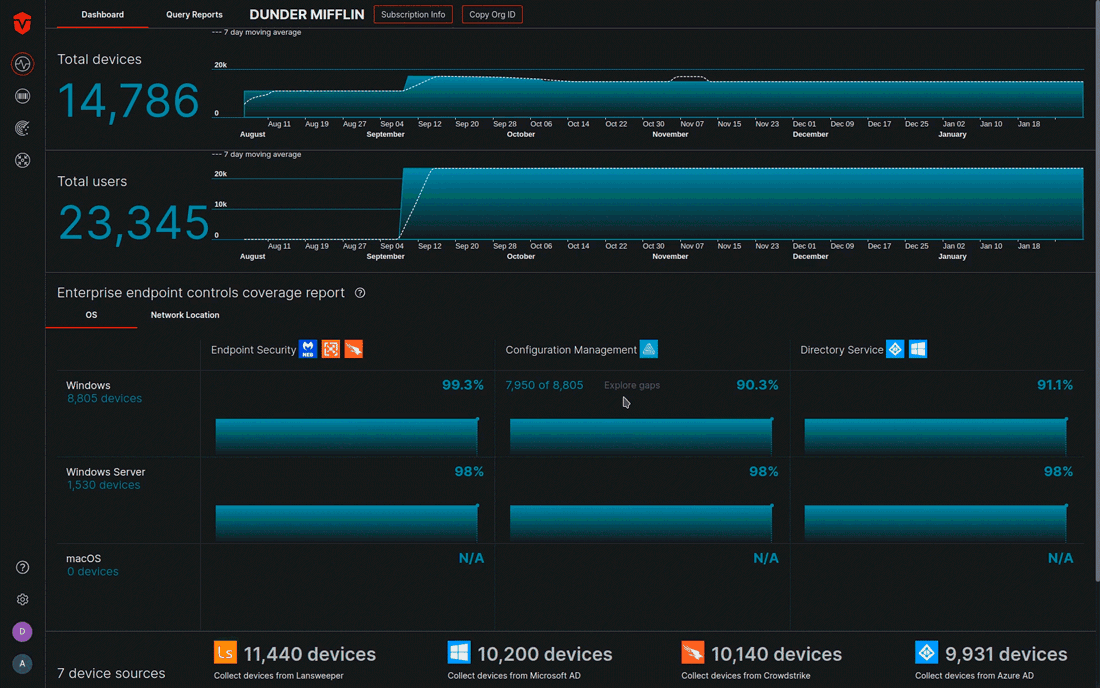This screenshot has height=688, width=1100.
Task: Click the Windows Configuration Management coverage bar
Action: click(x=641, y=436)
